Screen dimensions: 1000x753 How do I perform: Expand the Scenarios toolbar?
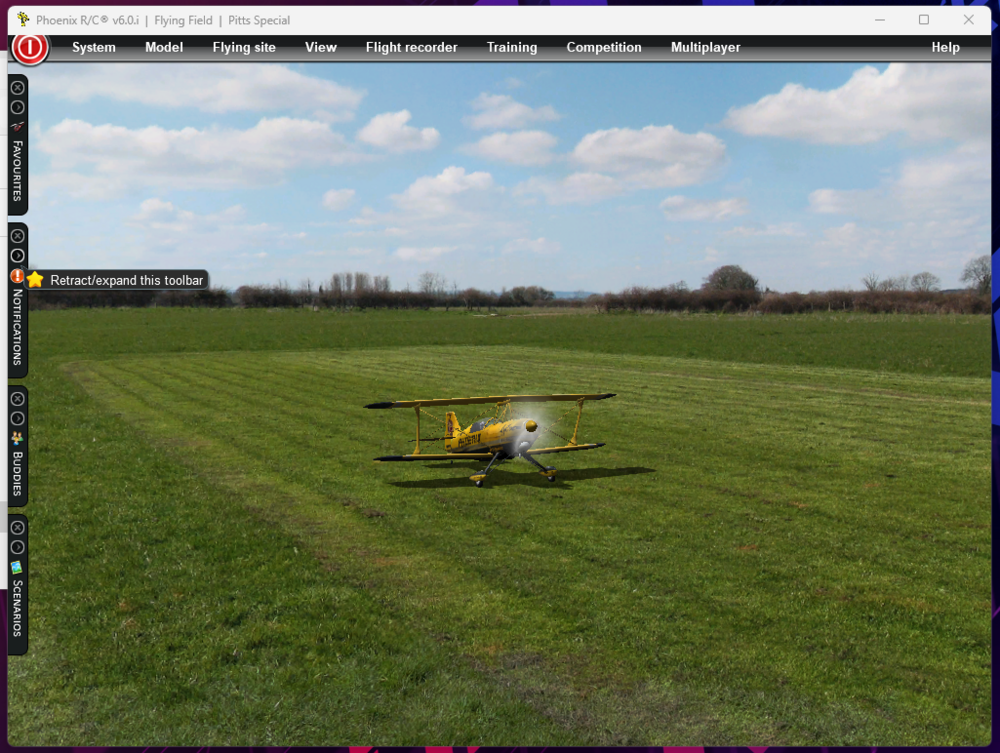pyautogui.click(x=17, y=547)
